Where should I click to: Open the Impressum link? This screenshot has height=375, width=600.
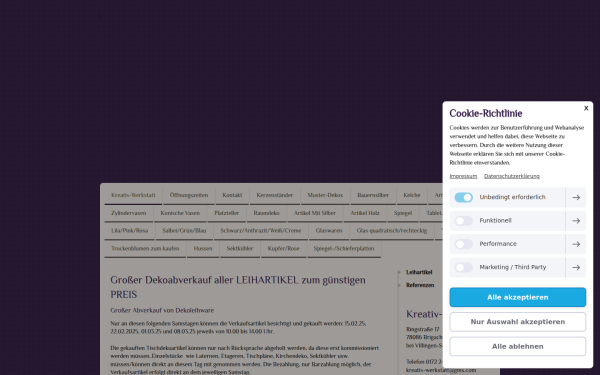tap(463, 176)
